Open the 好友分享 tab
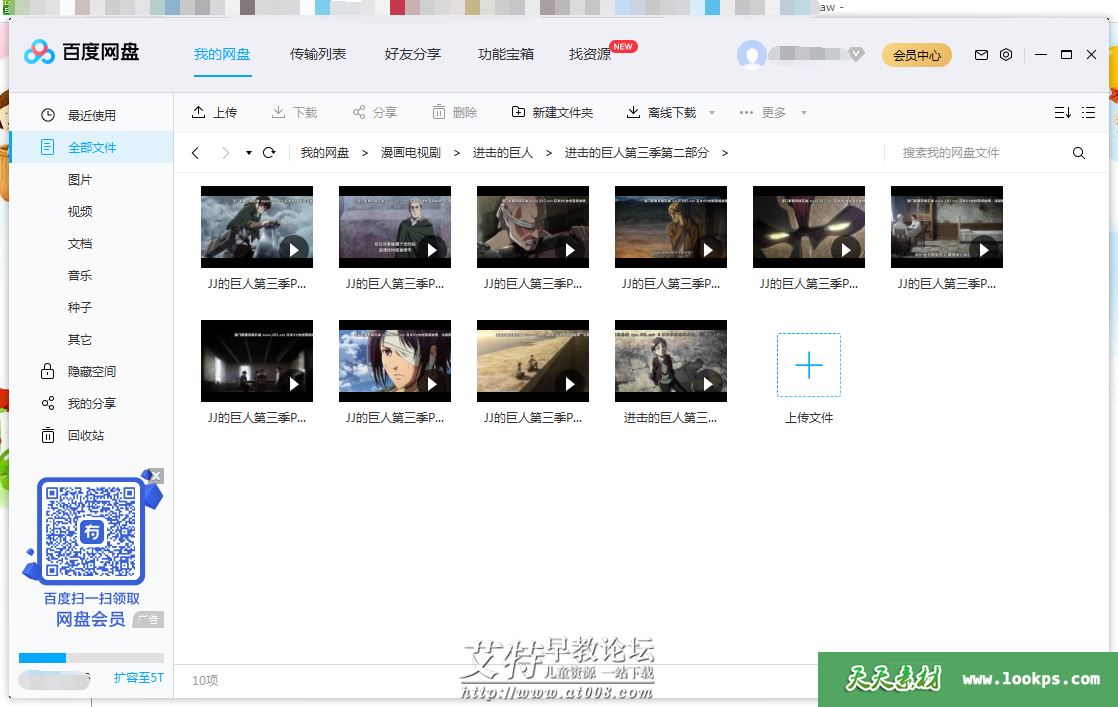 412,54
